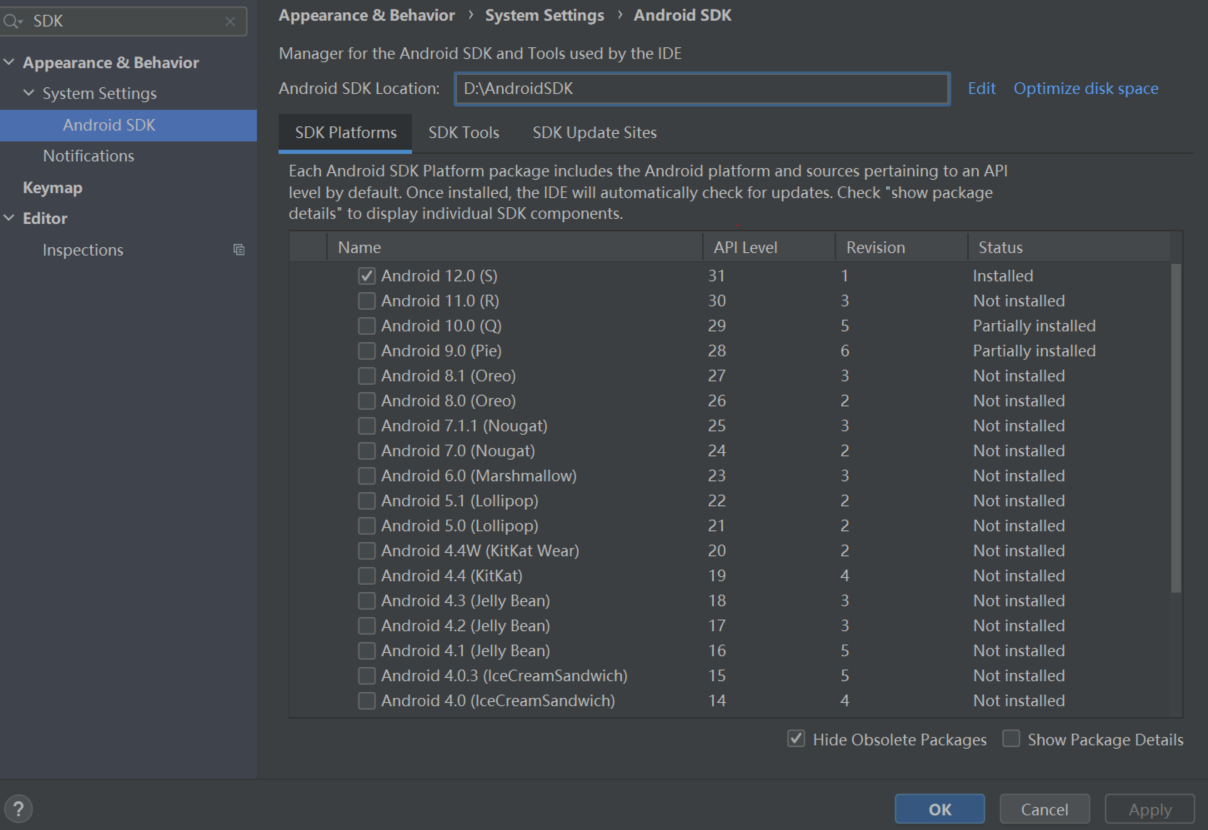This screenshot has height=830, width=1208.
Task: Select the Android 4.4 (KitKat) row name
Action: tap(452, 576)
